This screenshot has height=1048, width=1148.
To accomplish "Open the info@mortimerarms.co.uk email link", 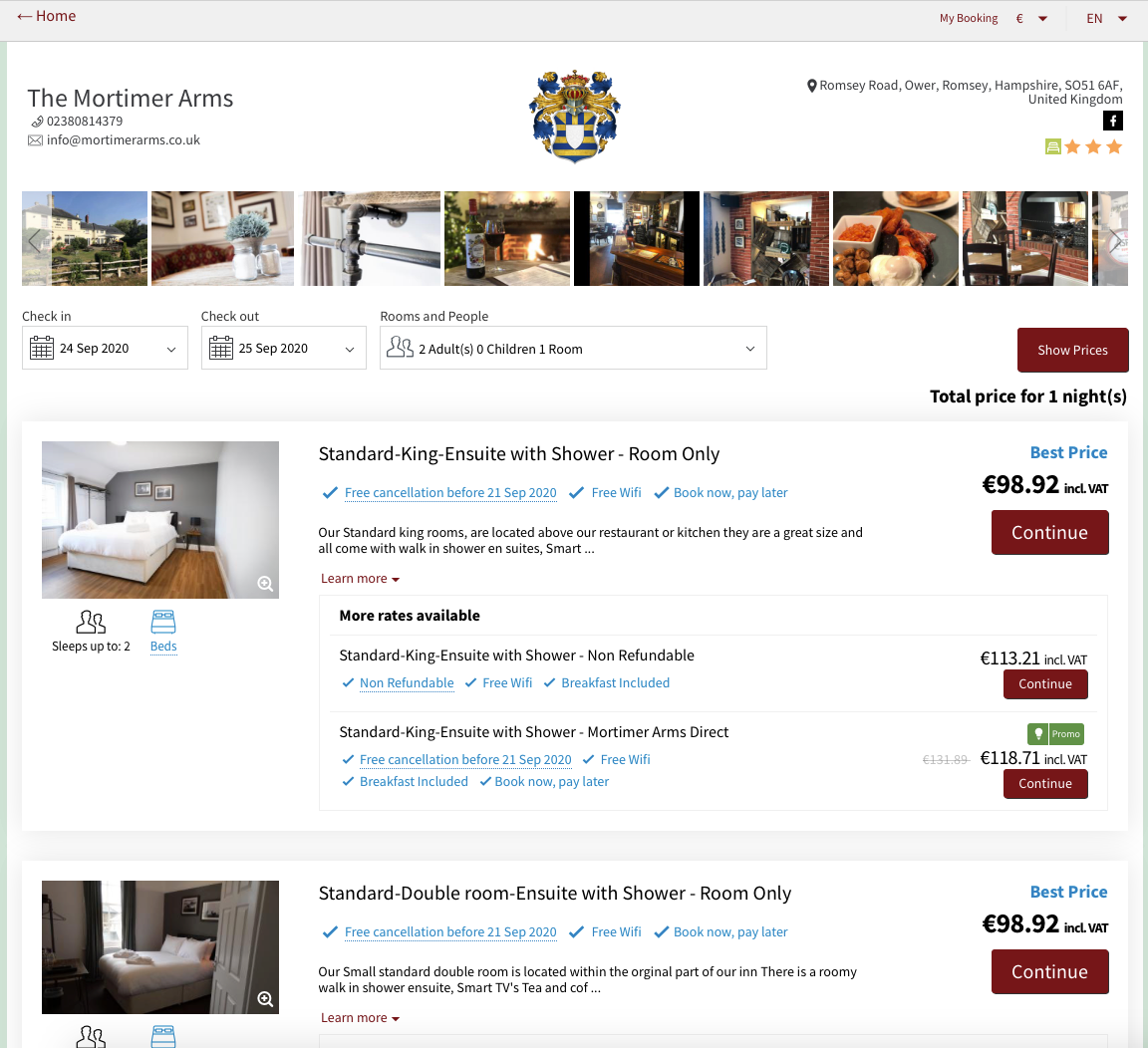I will (123, 140).
